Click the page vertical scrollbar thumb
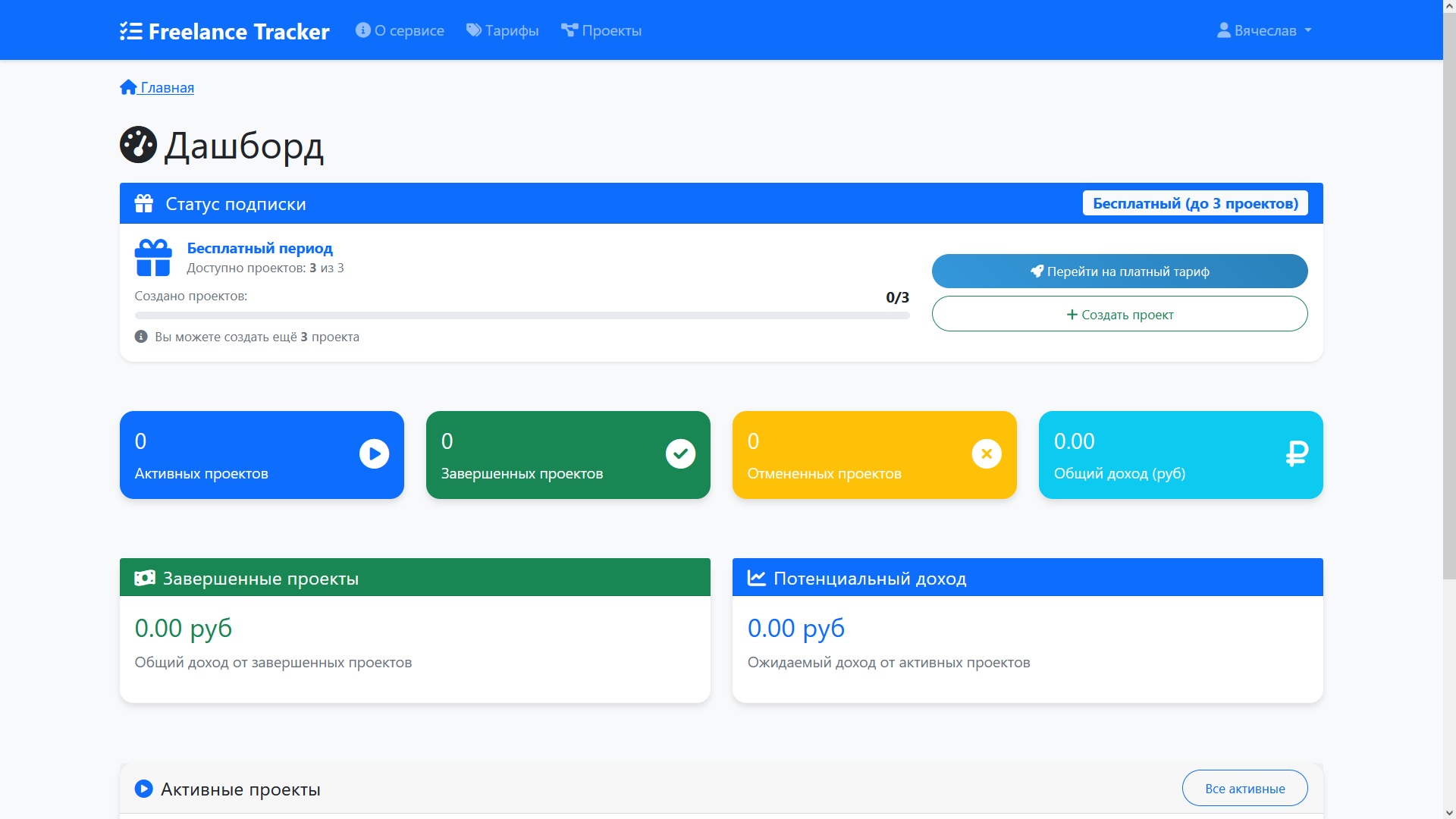Viewport: 1456px width, 819px height. point(1449,296)
